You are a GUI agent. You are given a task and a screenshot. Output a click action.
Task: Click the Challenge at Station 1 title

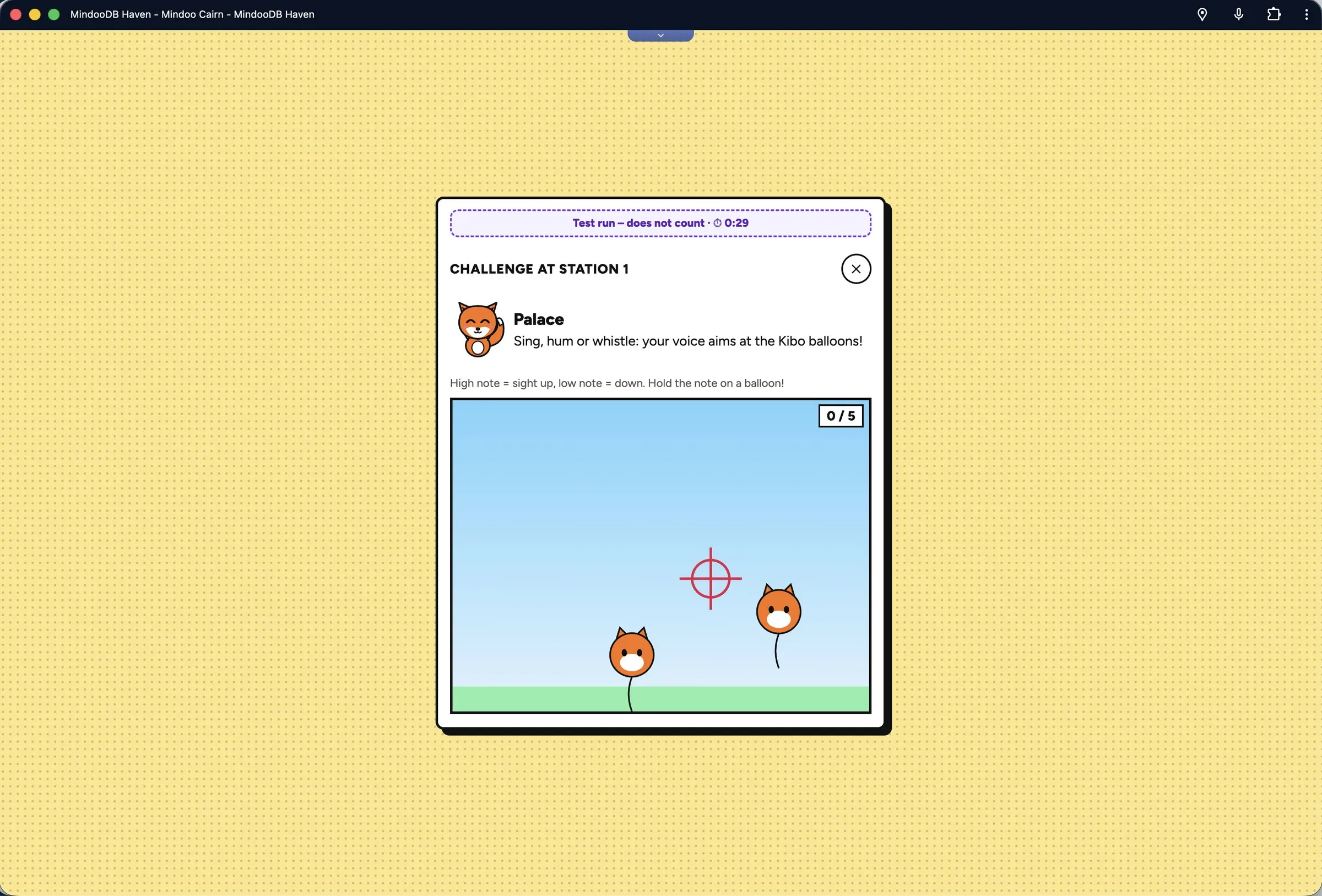click(539, 269)
